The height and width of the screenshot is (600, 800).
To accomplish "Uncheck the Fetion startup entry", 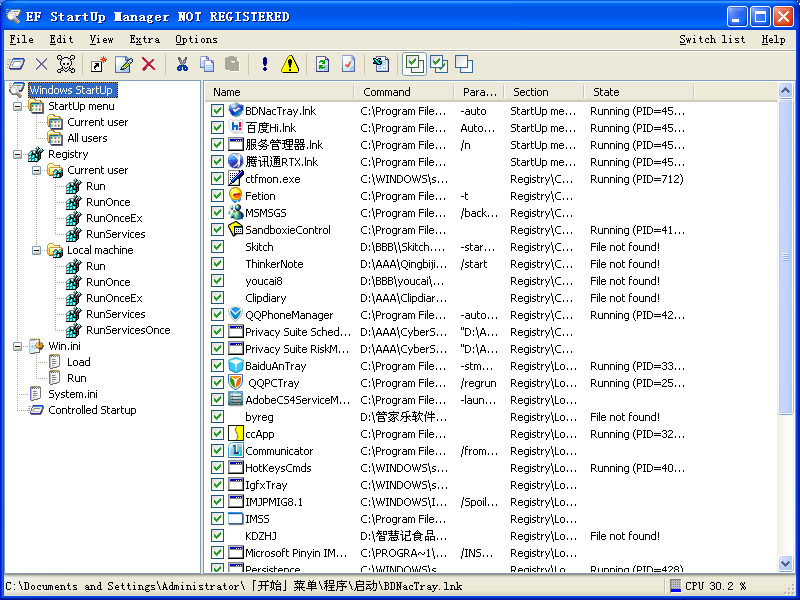I will click(218, 196).
